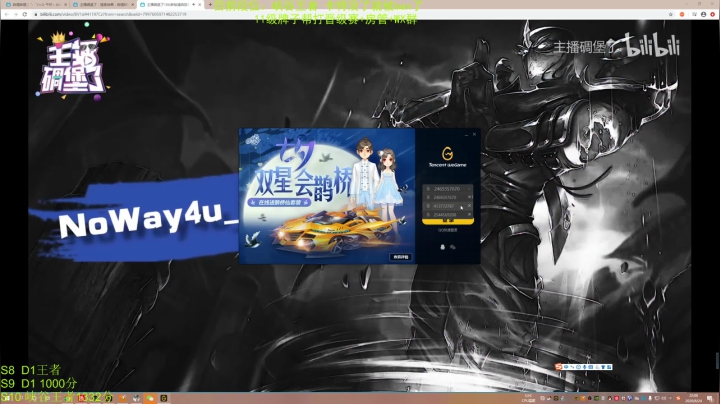Click the Sogou S logo on input toolbar
720x404 pixels.
tap(558, 367)
